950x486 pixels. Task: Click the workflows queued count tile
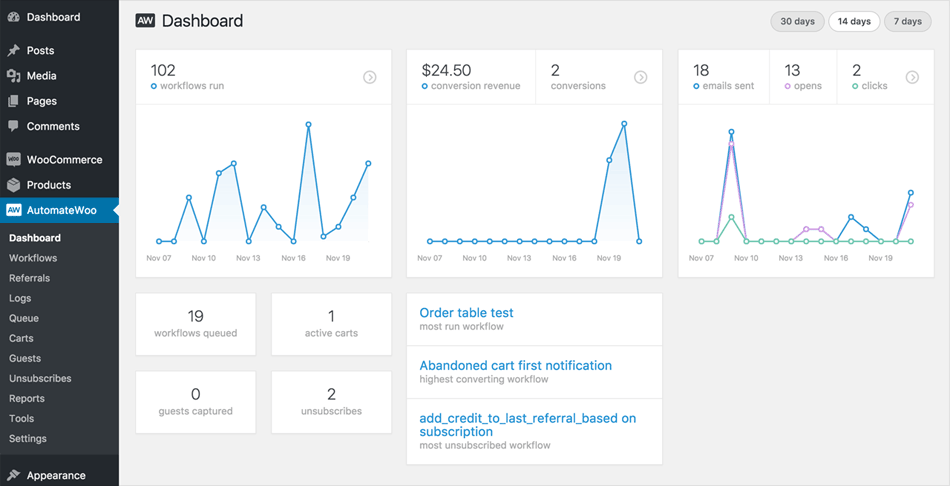coord(195,323)
